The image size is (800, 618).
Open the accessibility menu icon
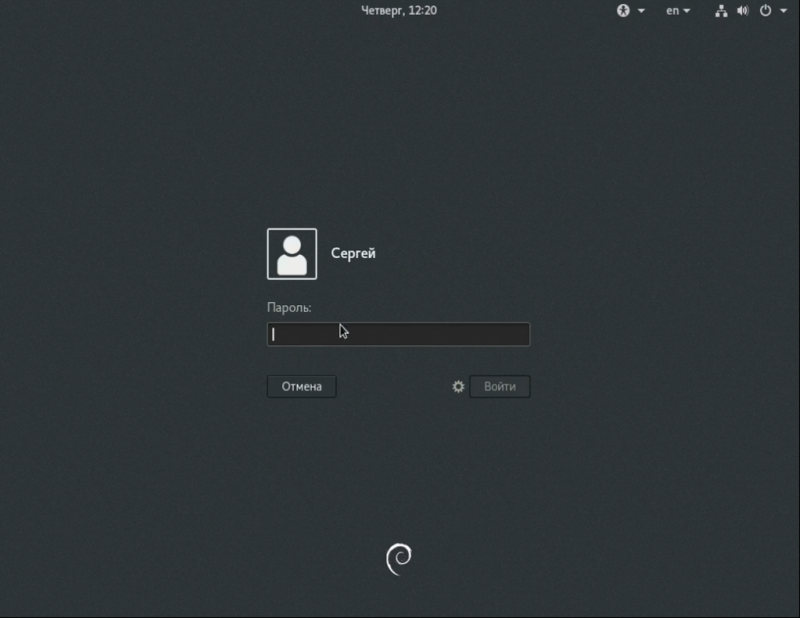pos(623,11)
